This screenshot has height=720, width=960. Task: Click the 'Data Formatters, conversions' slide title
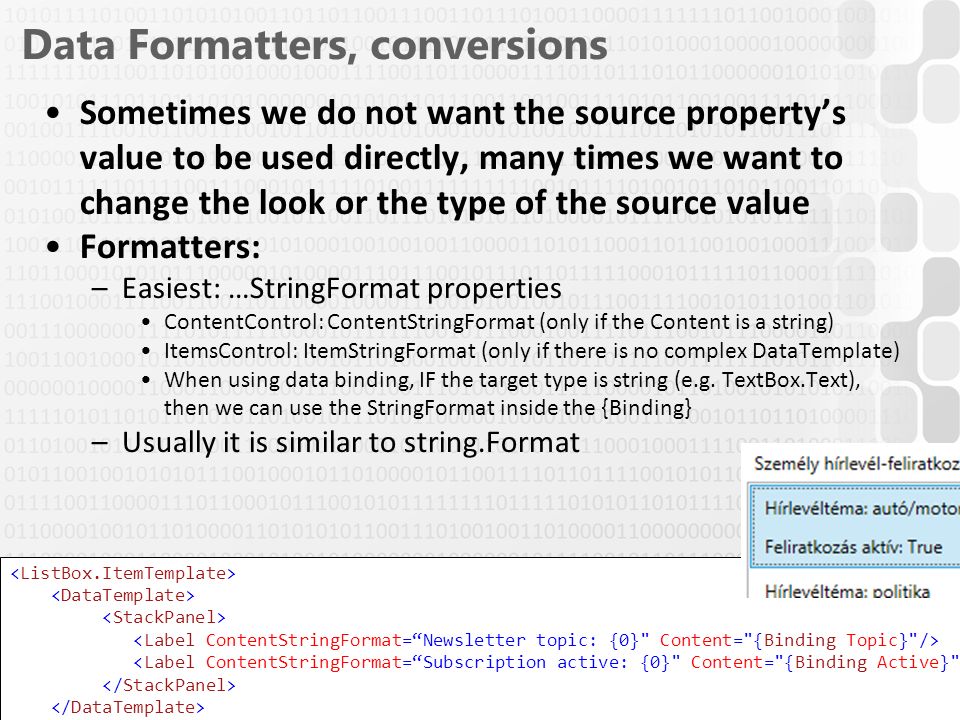coord(315,45)
